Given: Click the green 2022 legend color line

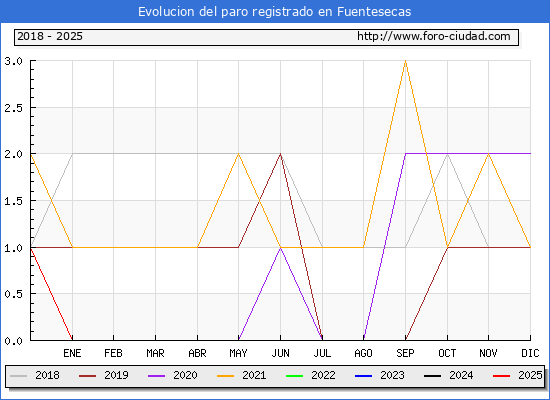Looking at the screenshot, I should click(295, 376).
